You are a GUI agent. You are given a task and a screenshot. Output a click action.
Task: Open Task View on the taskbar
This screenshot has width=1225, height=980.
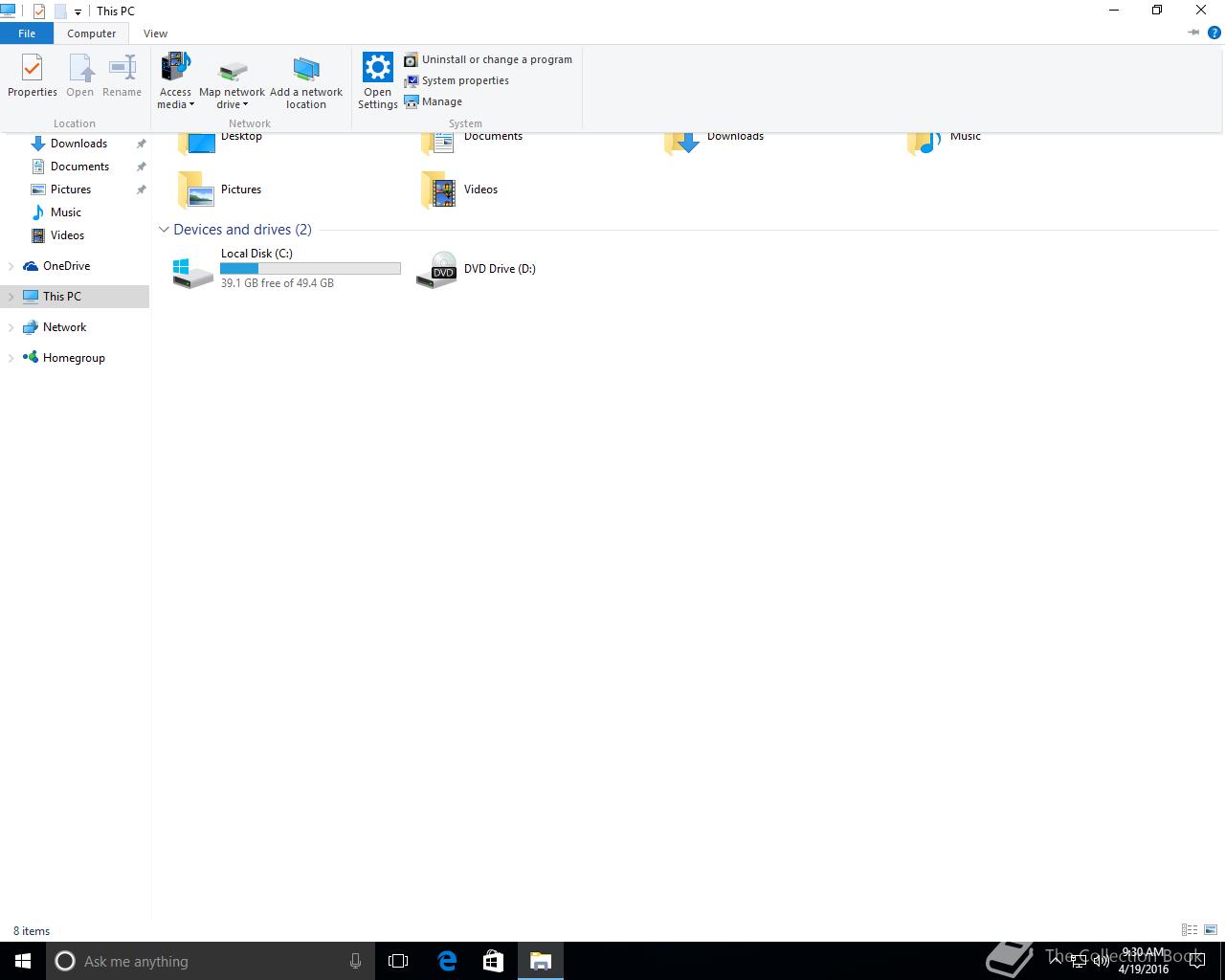coord(398,961)
